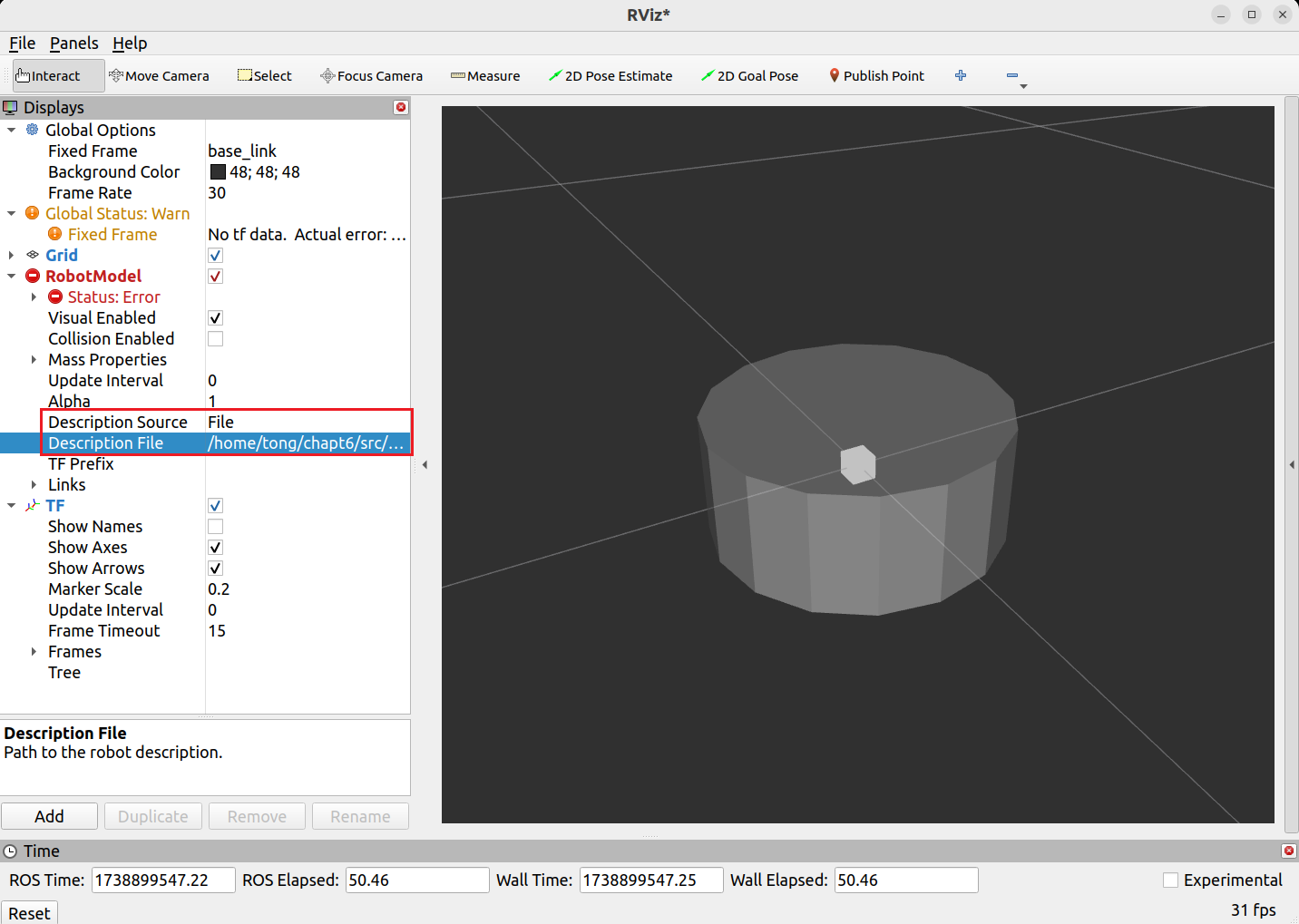Close the Displays panel
This screenshot has width=1299, height=924.
401,107
